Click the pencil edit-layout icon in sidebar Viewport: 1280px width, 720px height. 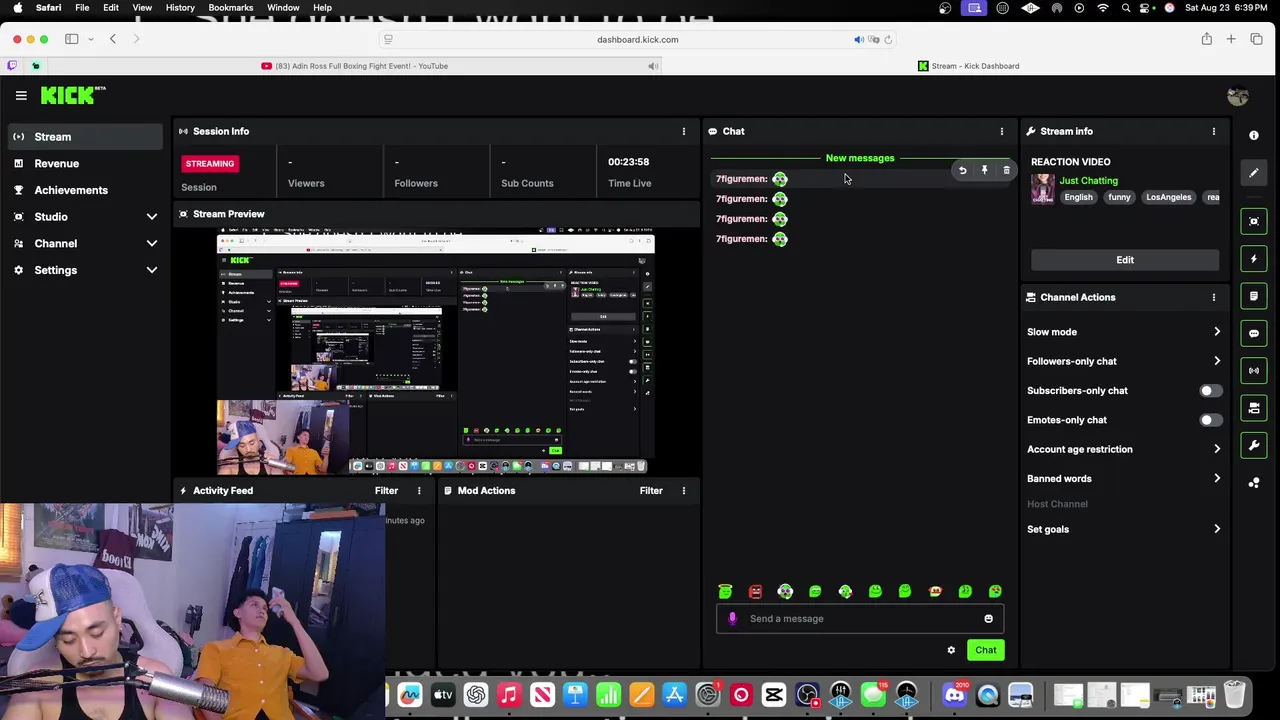pyautogui.click(x=1254, y=173)
